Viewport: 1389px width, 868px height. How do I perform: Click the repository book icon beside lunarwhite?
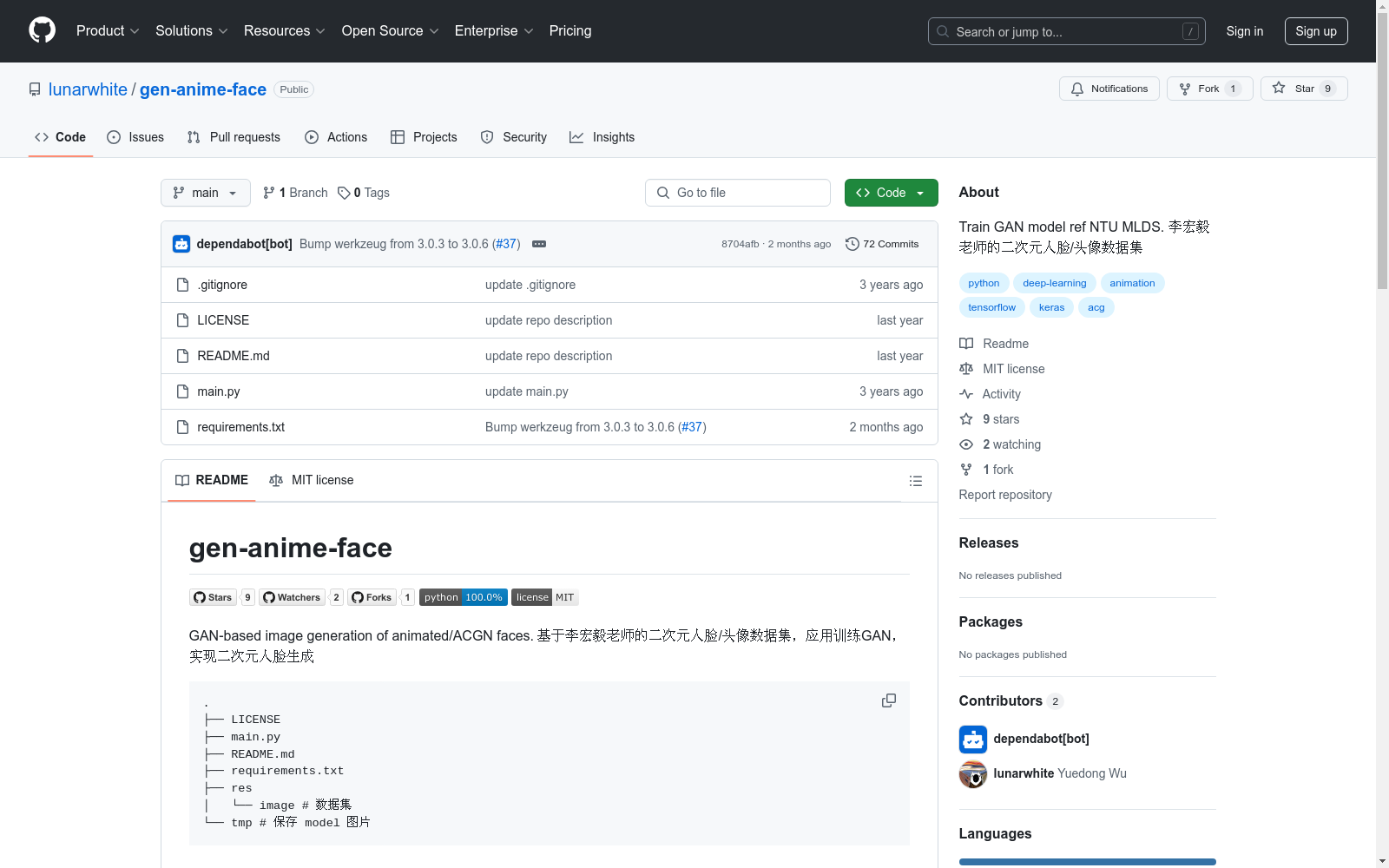(x=35, y=89)
